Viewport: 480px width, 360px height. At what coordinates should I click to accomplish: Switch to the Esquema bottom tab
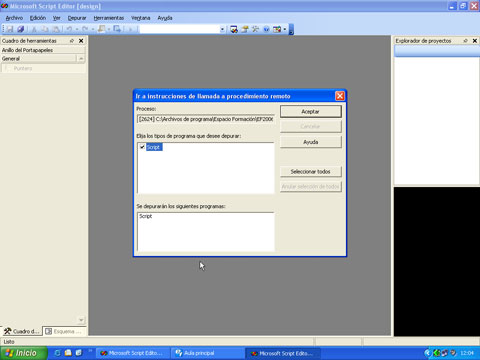(x=63, y=331)
